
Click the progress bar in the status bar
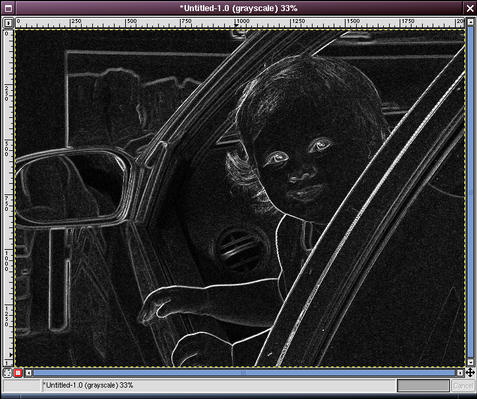coord(423,386)
